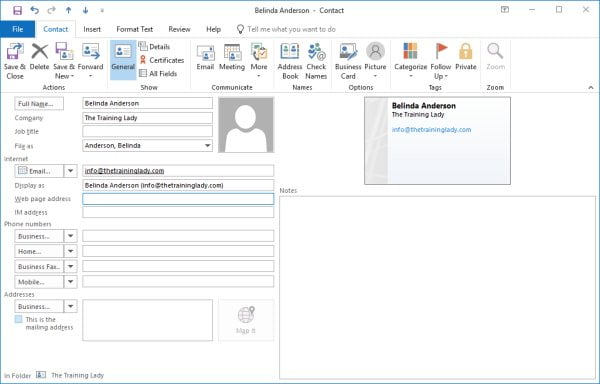Image resolution: width=600 pixels, height=384 pixels.
Task: Click the Full Name text field
Action: tap(147, 103)
